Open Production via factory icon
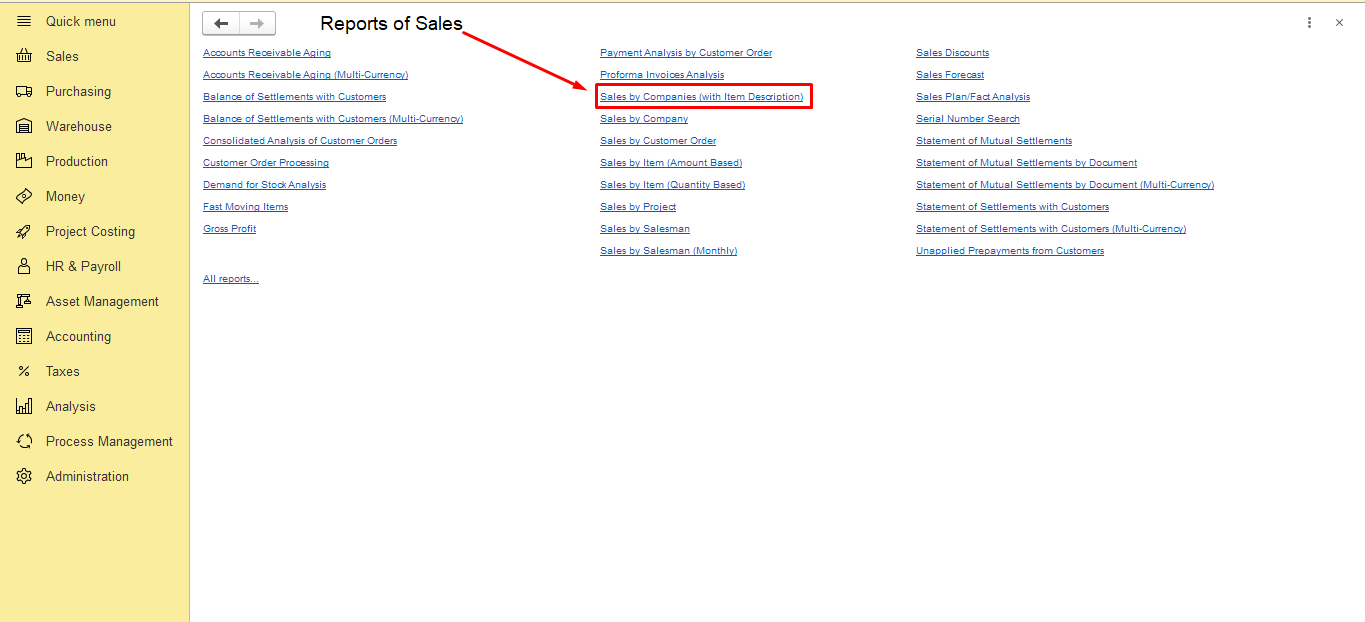The width and height of the screenshot is (1365, 622). [x=24, y=162]
